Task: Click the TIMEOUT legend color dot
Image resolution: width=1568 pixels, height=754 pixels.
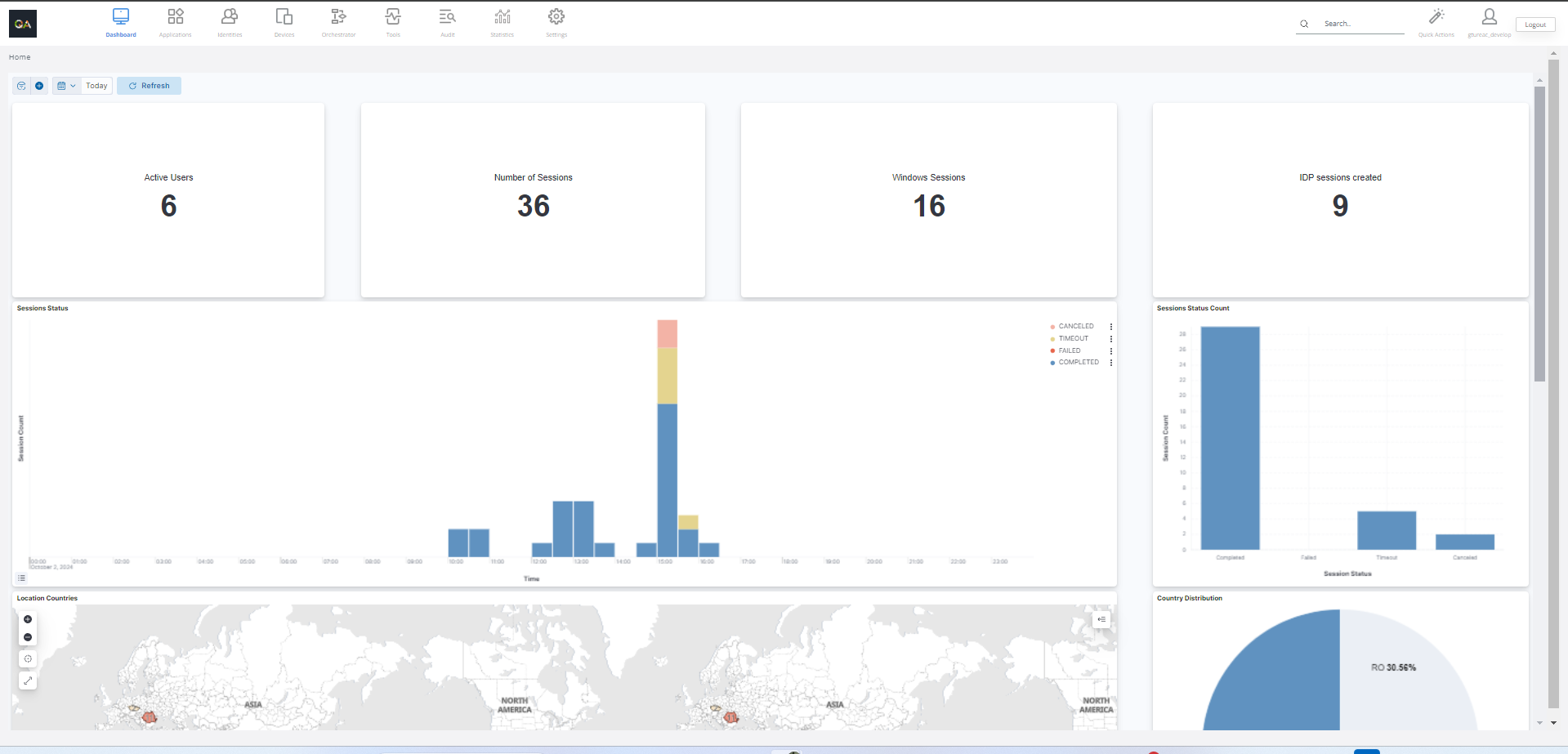Action: 1052,339
